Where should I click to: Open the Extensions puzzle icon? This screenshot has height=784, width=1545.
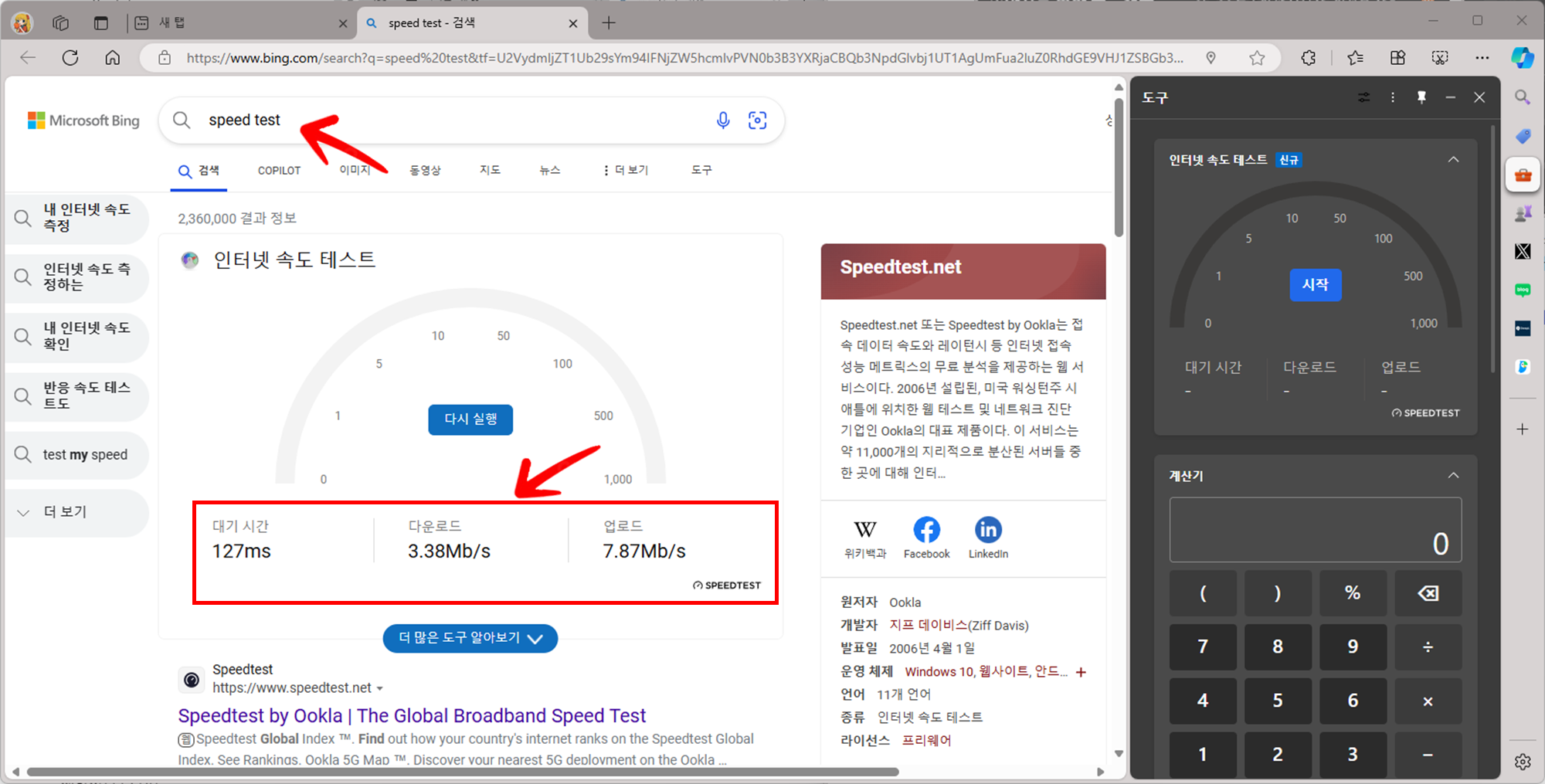tap(1308, 58)
